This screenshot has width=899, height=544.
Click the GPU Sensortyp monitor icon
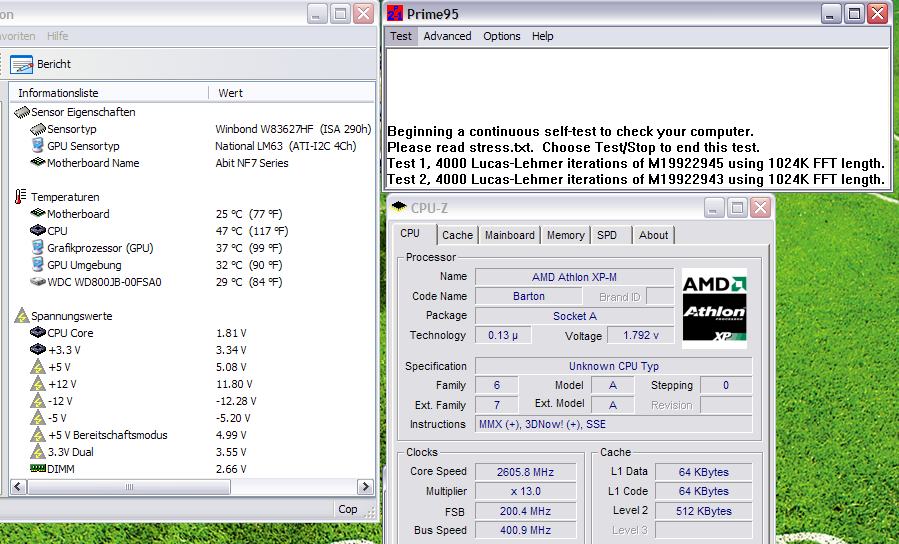coord(38,146)
